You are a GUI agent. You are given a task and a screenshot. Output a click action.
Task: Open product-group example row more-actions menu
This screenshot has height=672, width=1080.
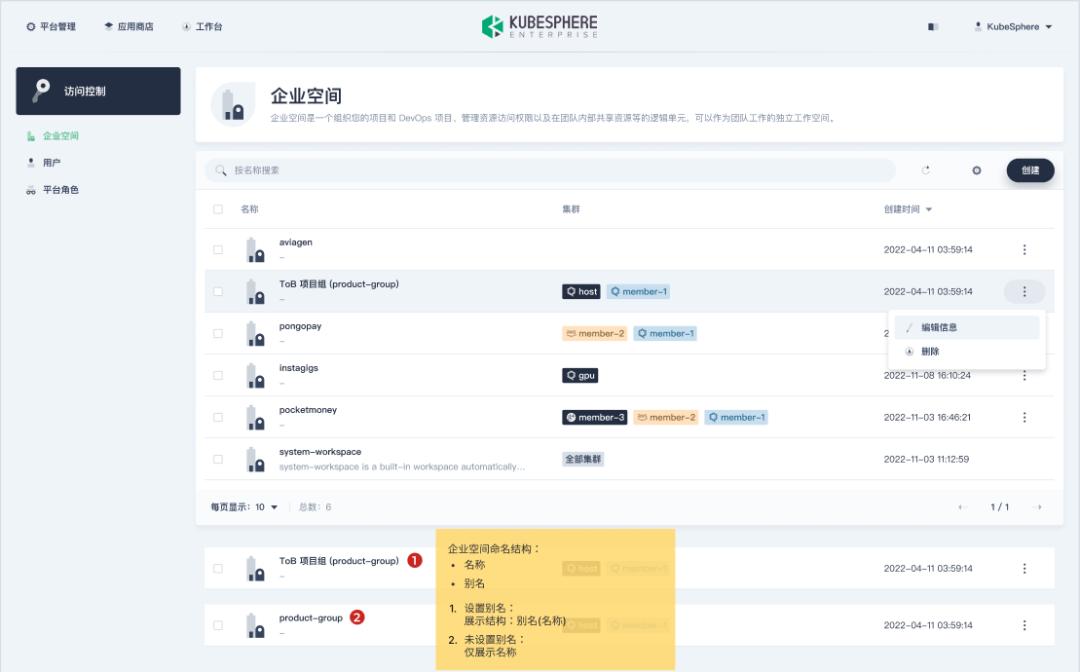1024,625
